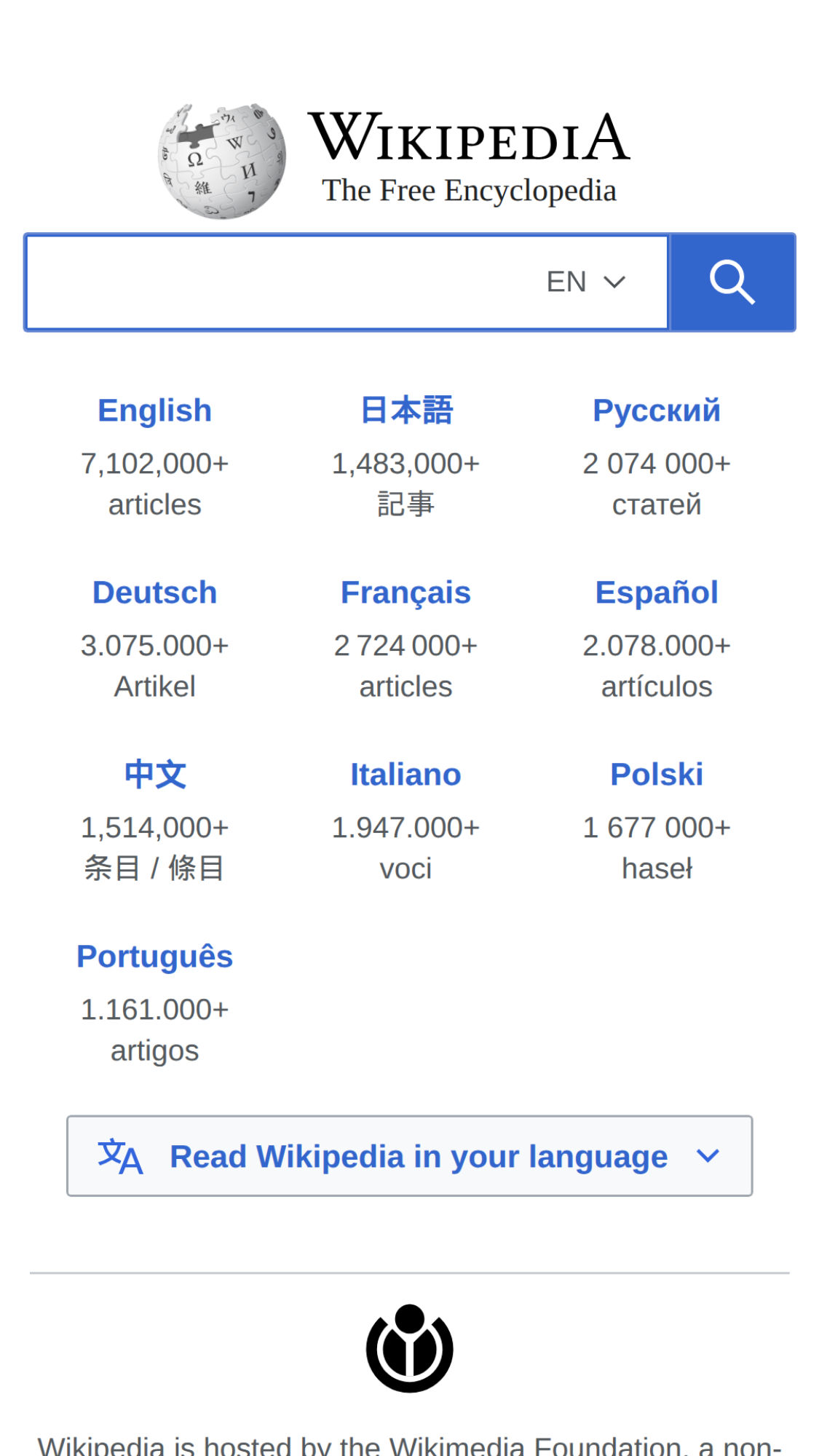Click the Wikipedia globe logo

point(222,160)
